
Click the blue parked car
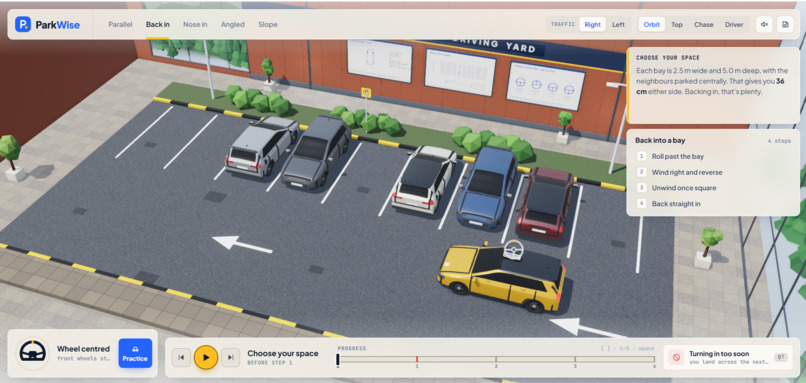tap(487, 186)
